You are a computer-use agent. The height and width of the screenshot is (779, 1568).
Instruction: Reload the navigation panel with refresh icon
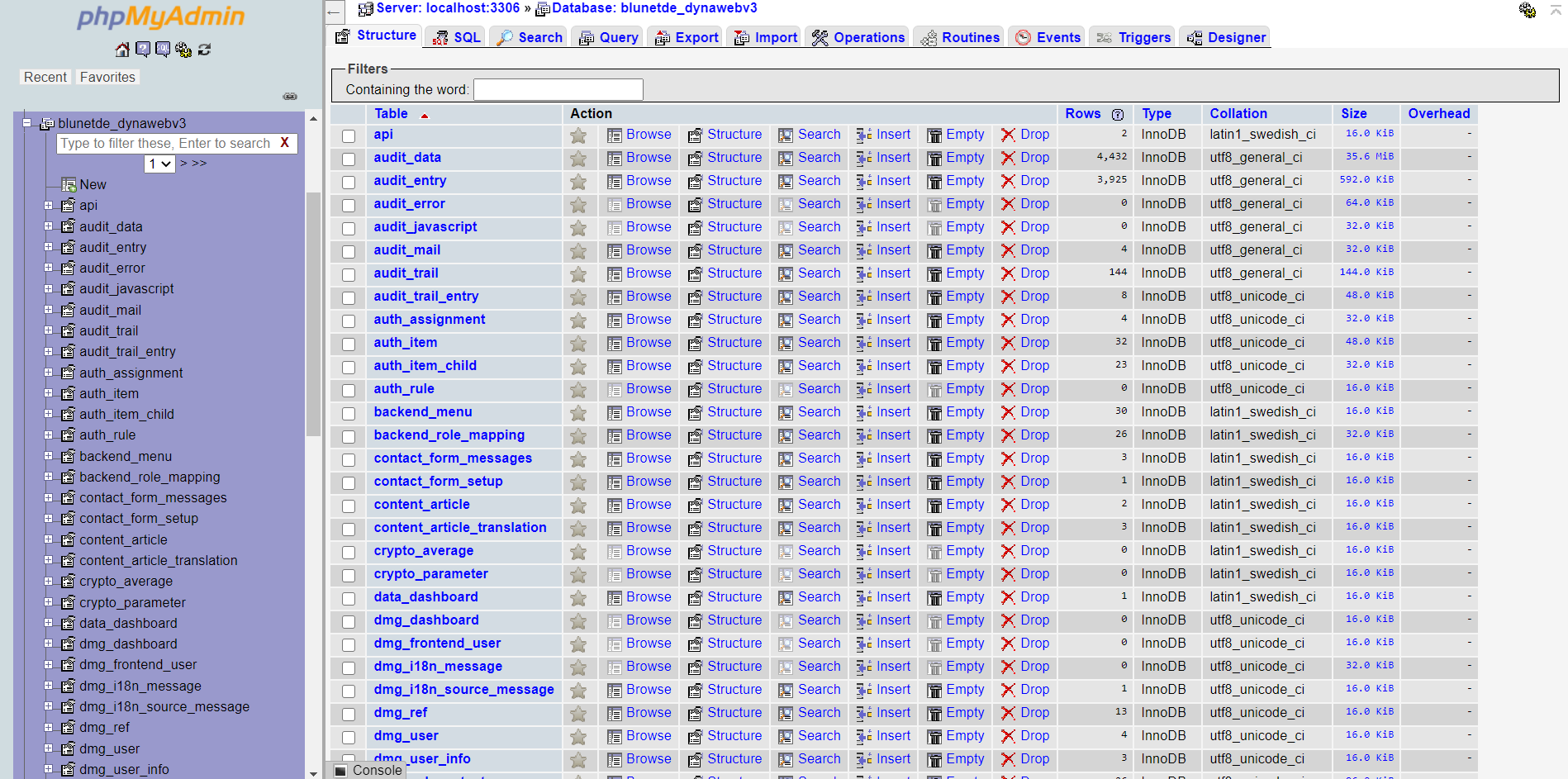[x=204, y=50]
